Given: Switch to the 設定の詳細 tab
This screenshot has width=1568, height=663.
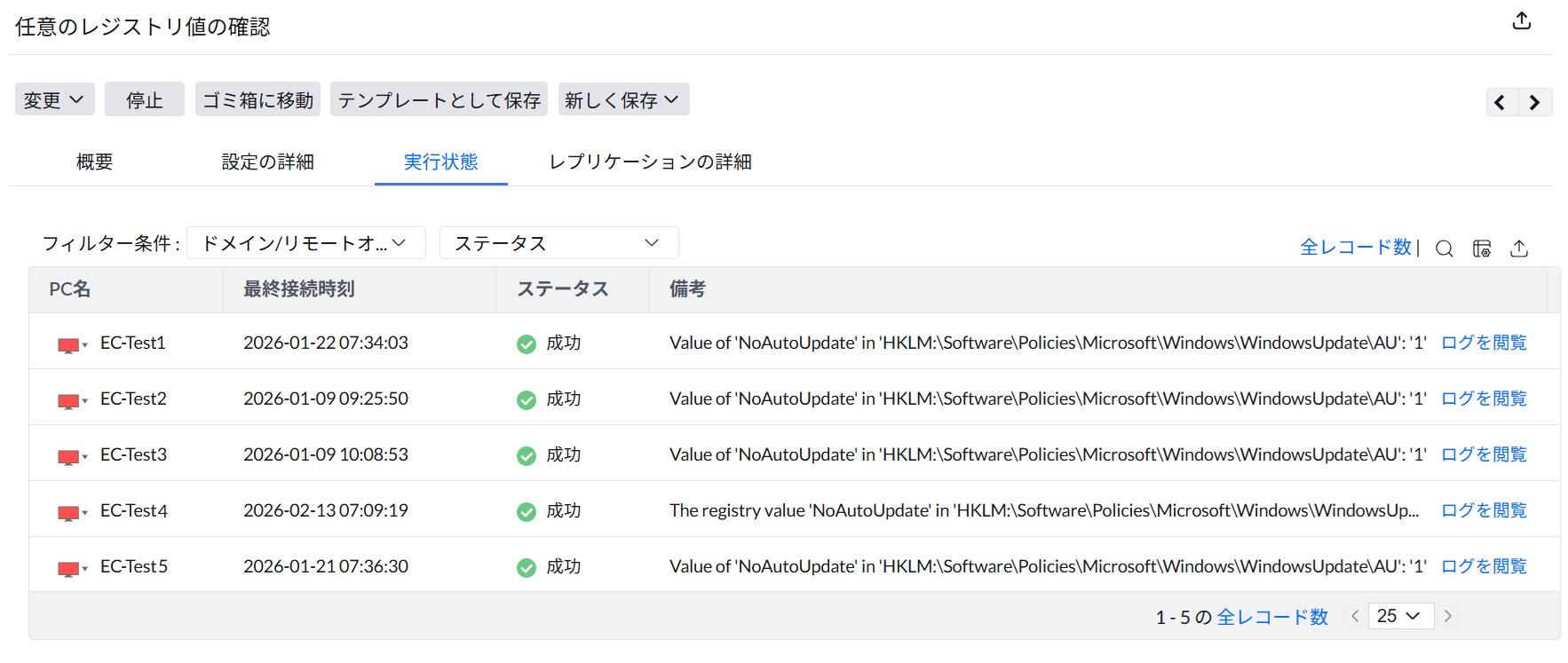Looking at the screenshot, I should pos(267,162).
